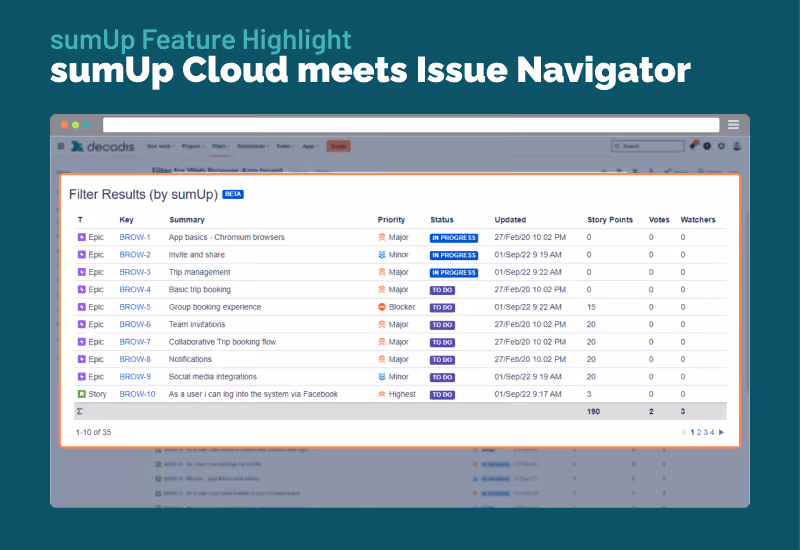The width and height of the screenshot is (800, 550).
Task: Click the next page arrow
Action: (721, 432)
